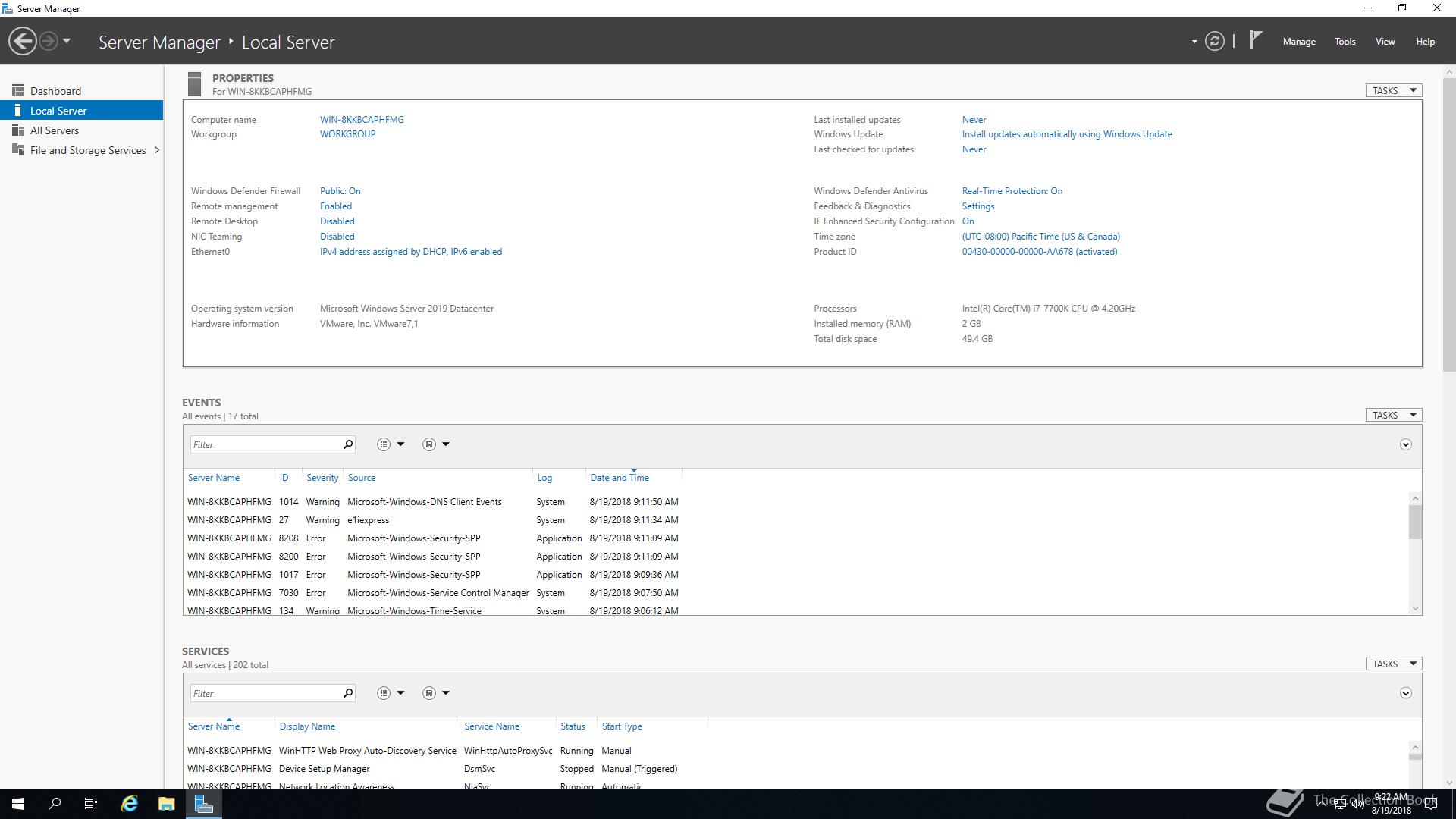
Task: Click the Events list scrollbar thumb
Action: pos(1415,522)
